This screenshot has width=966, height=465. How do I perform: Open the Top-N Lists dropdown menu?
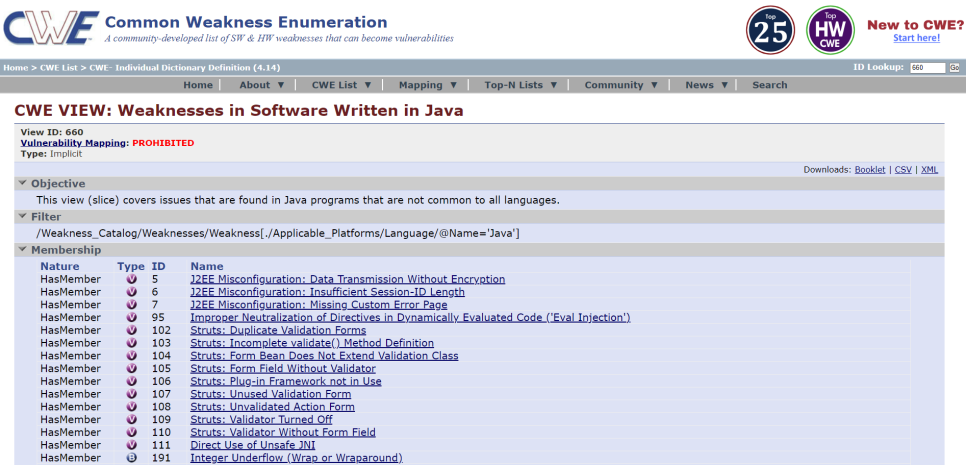(521, 85)
